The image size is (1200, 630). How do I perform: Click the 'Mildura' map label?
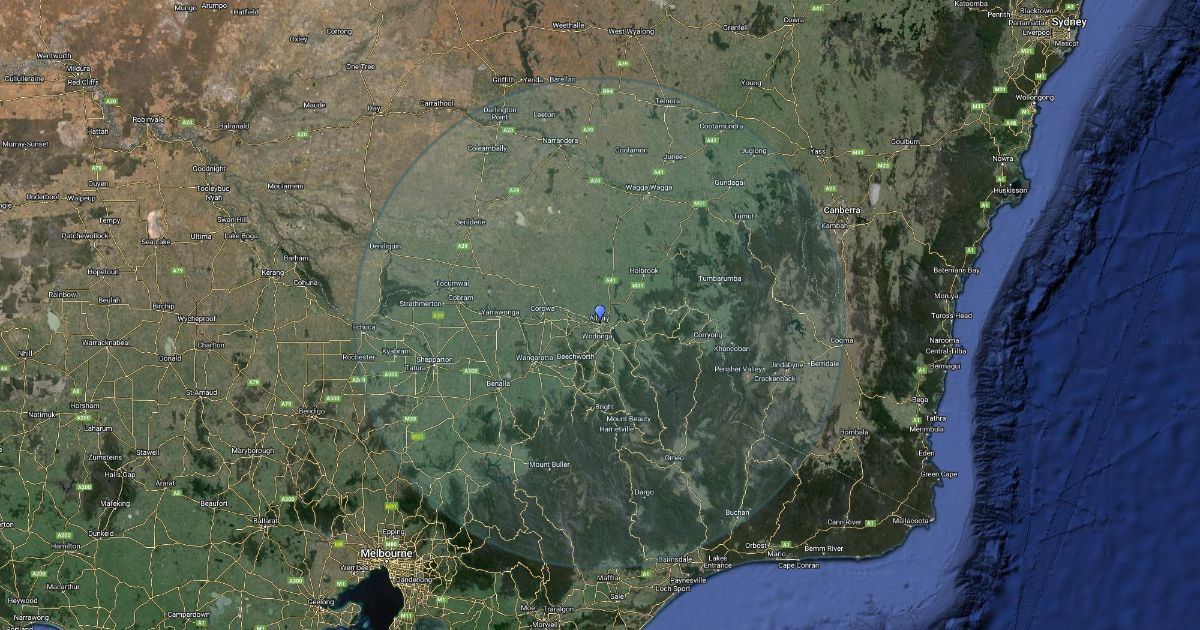tap(77, 69)
